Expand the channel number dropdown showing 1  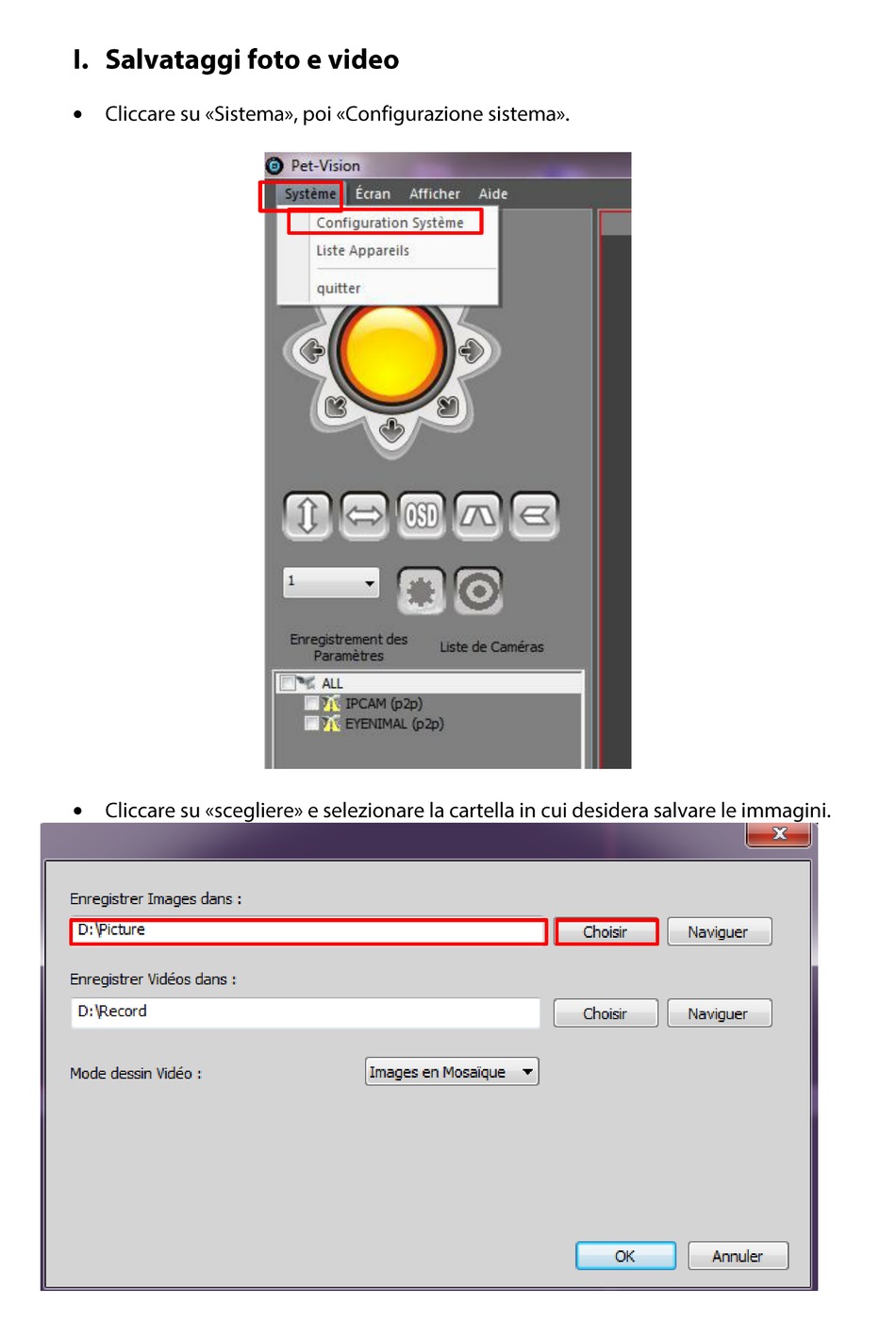pyautogui.click(x=331, y=582)
